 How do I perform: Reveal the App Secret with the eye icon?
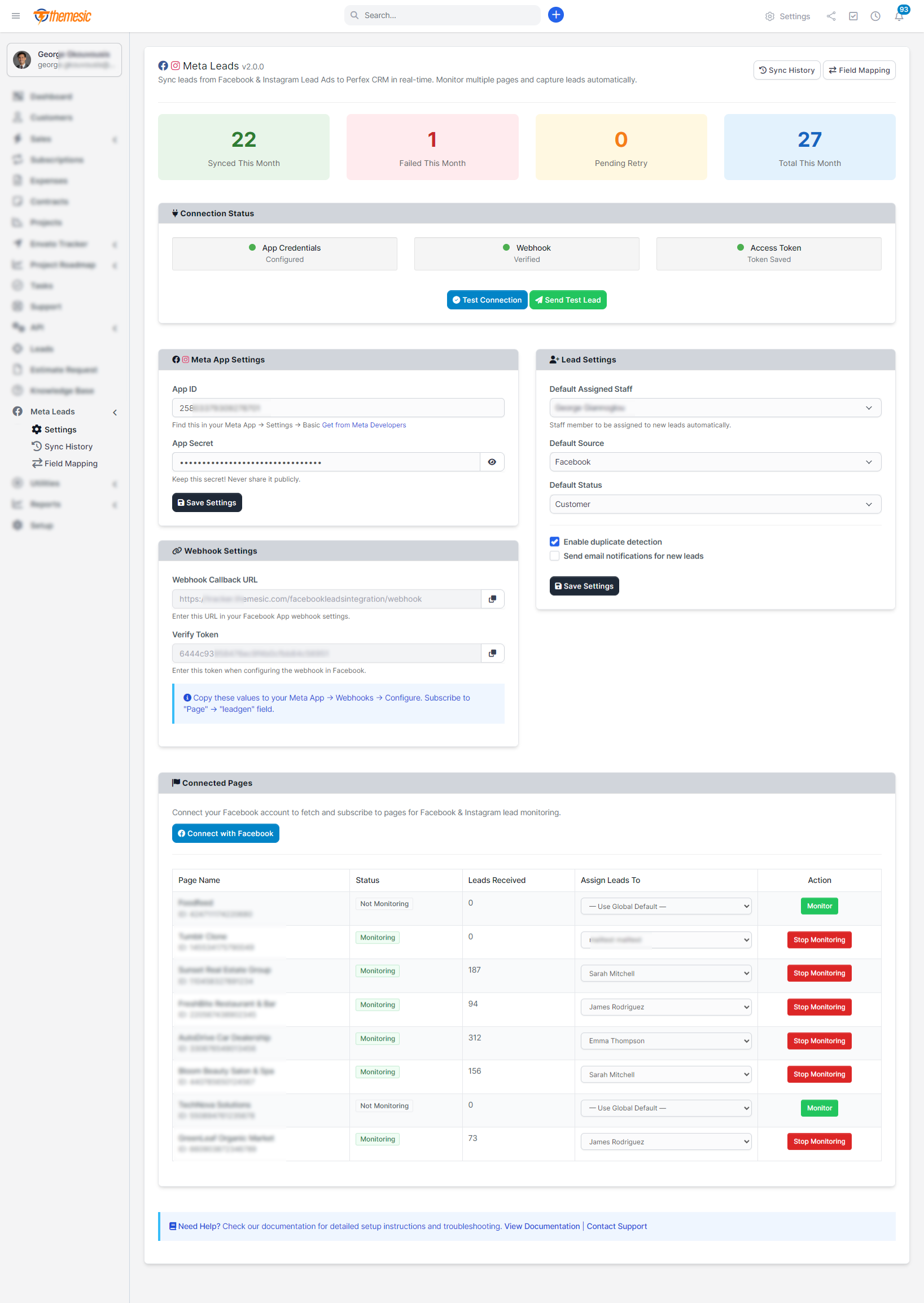tap(492, 461)
